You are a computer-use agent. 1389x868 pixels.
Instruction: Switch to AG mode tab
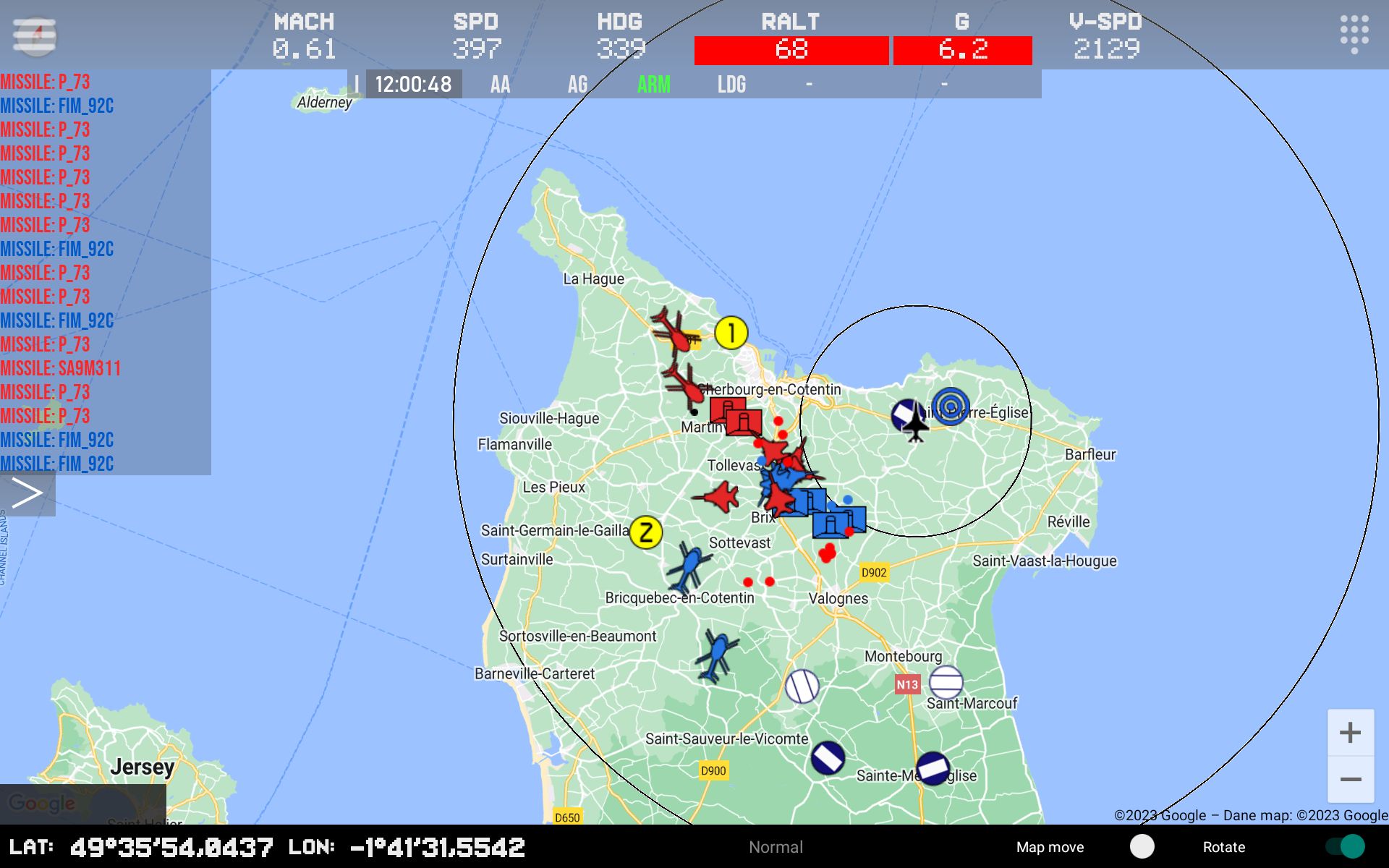(x=577, y=85)
